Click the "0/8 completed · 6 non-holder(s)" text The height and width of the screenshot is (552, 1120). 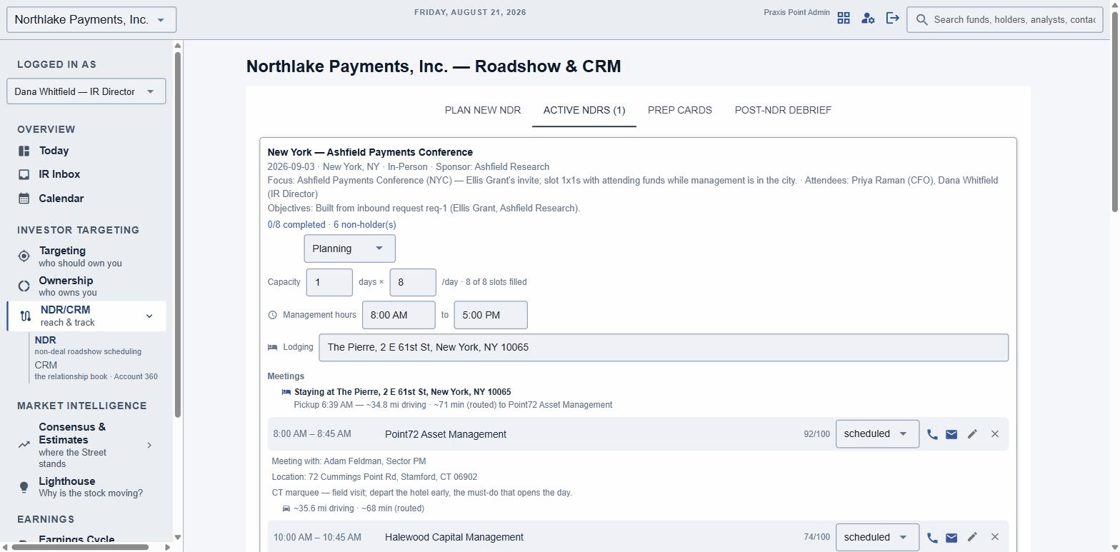tap(331, 224)
